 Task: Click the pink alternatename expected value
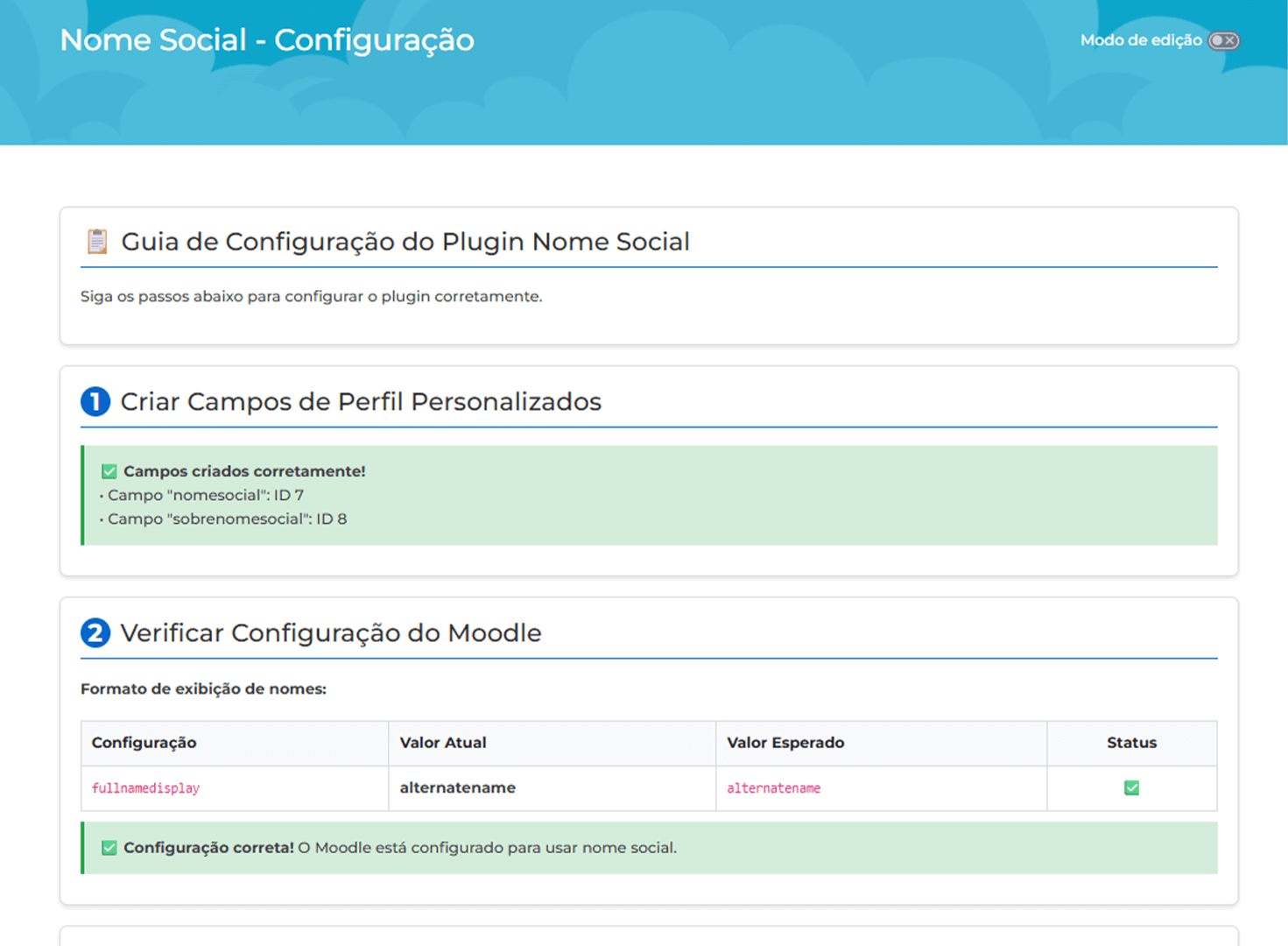tap(773, 788)
